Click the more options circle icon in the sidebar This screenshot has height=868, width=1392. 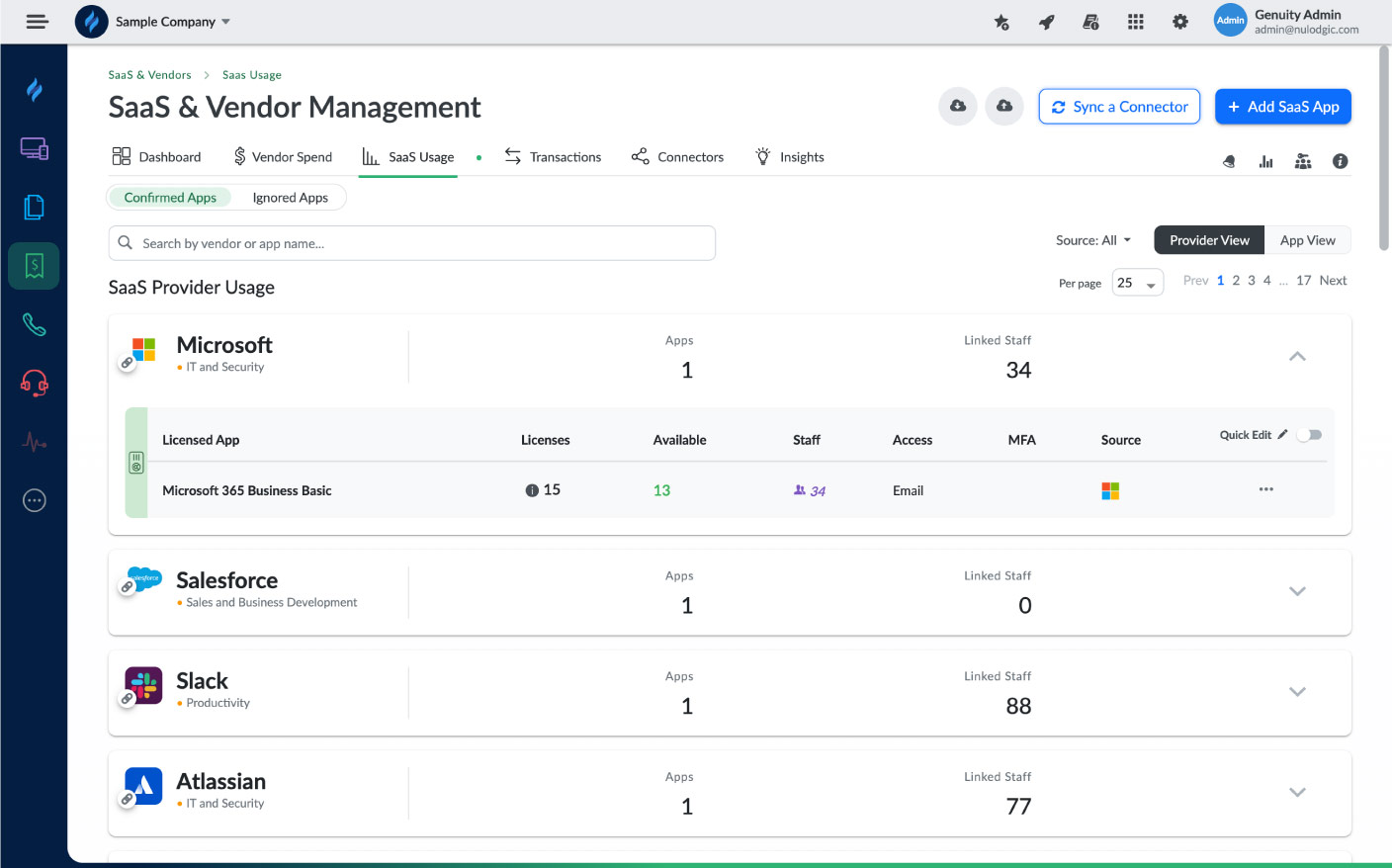click(x=35, y=500)
